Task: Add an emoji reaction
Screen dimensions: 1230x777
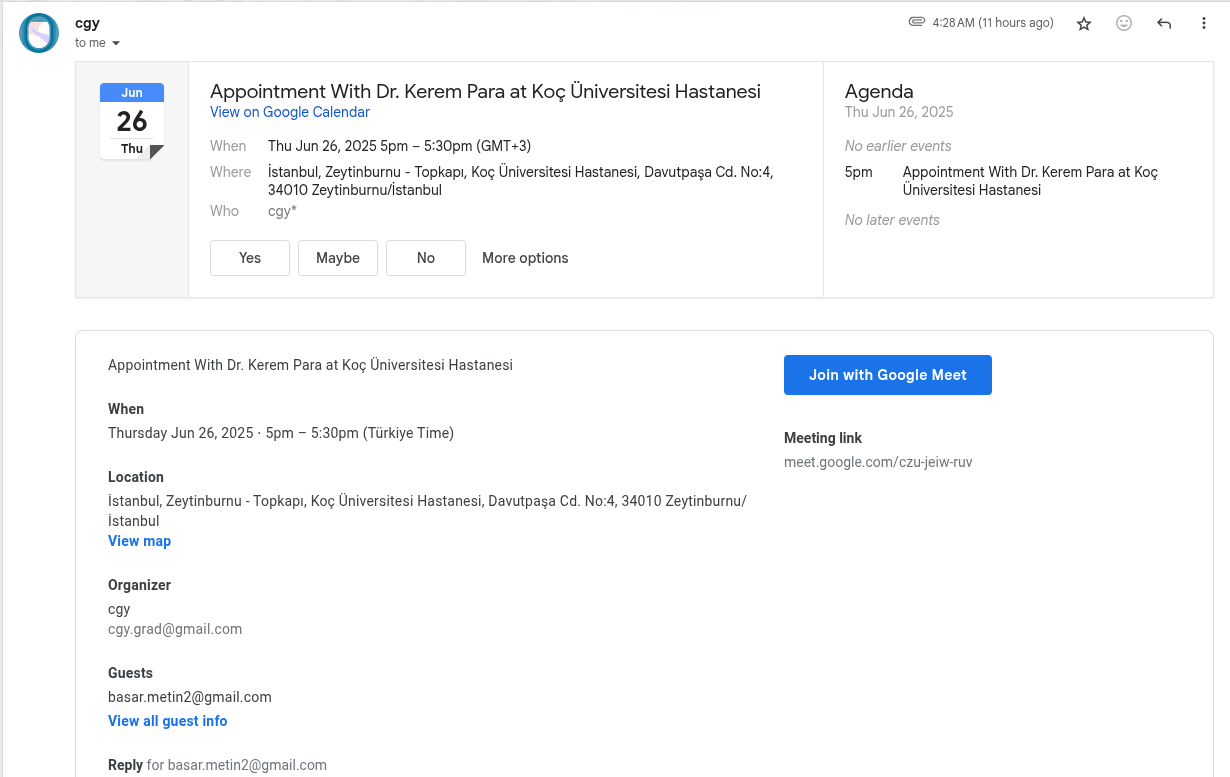Action: [x=1124, y=23]
